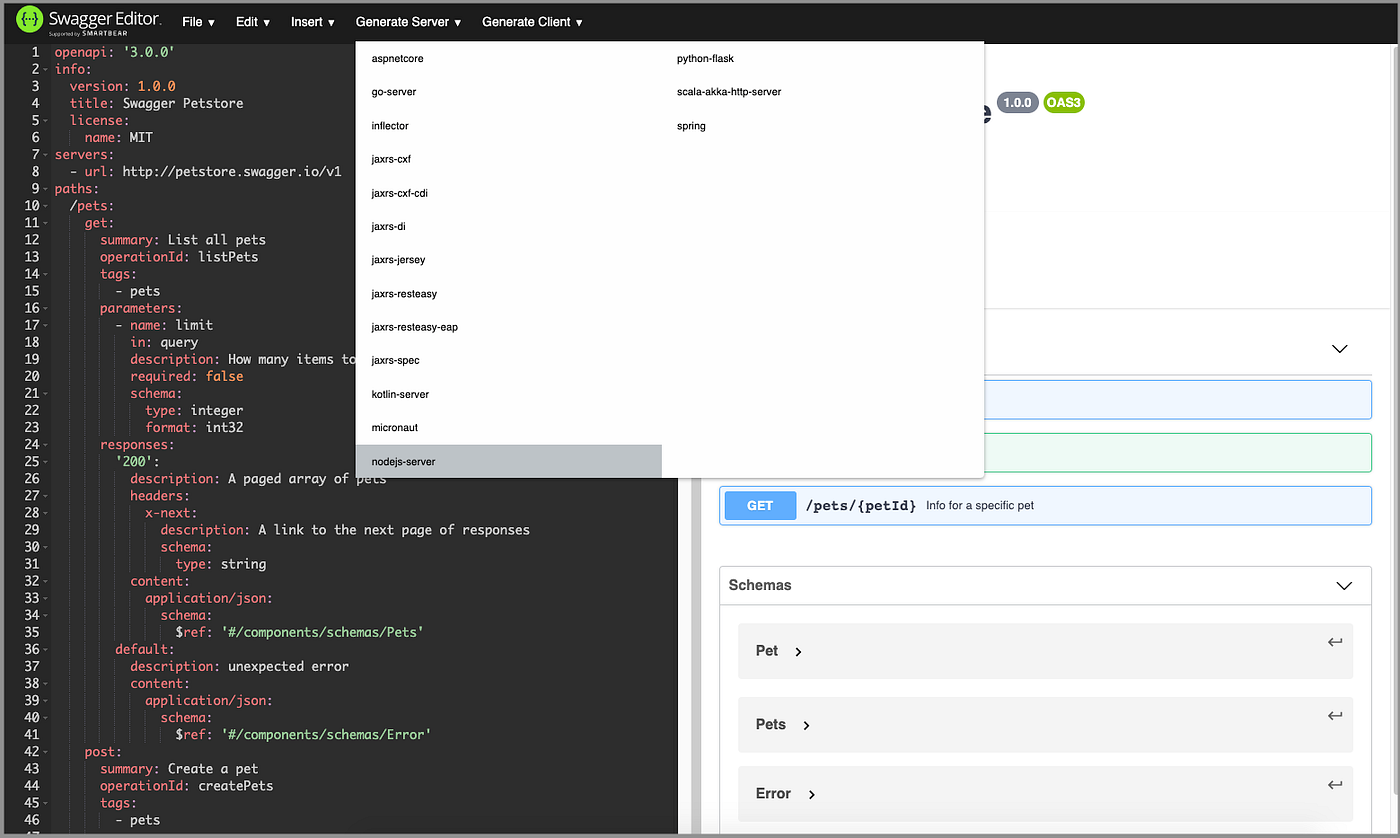The image size is (1400, 838).
Task: Select python-flask server generator
Action: click(x=703, y=58)
